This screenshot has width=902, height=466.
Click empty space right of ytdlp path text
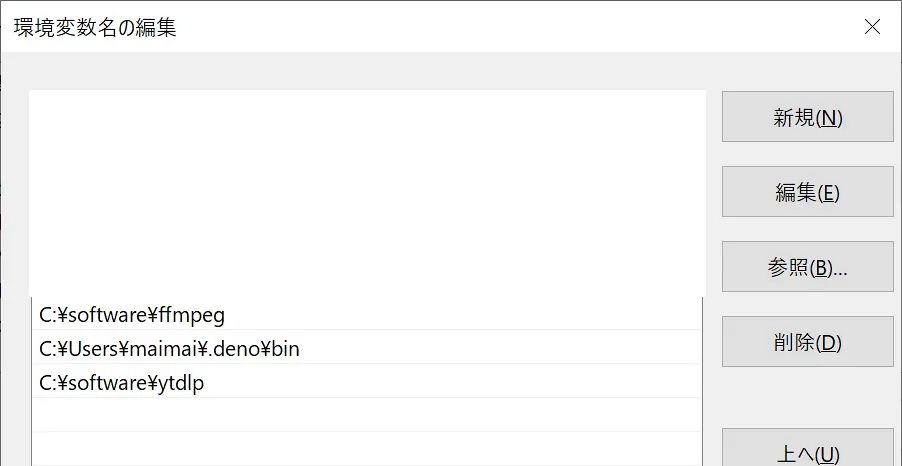450,383
